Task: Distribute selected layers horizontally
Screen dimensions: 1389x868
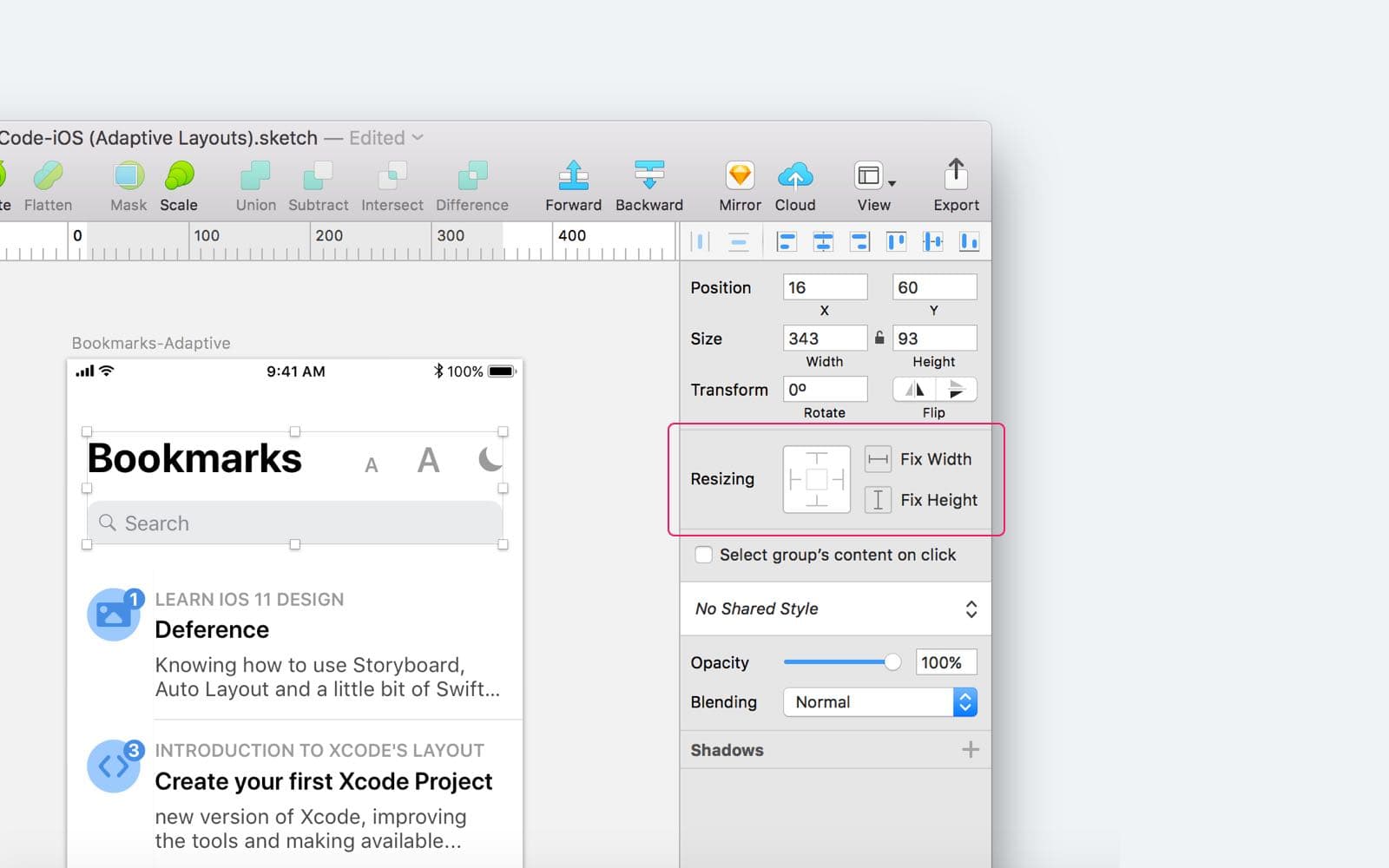Action: tap(700, 241)
